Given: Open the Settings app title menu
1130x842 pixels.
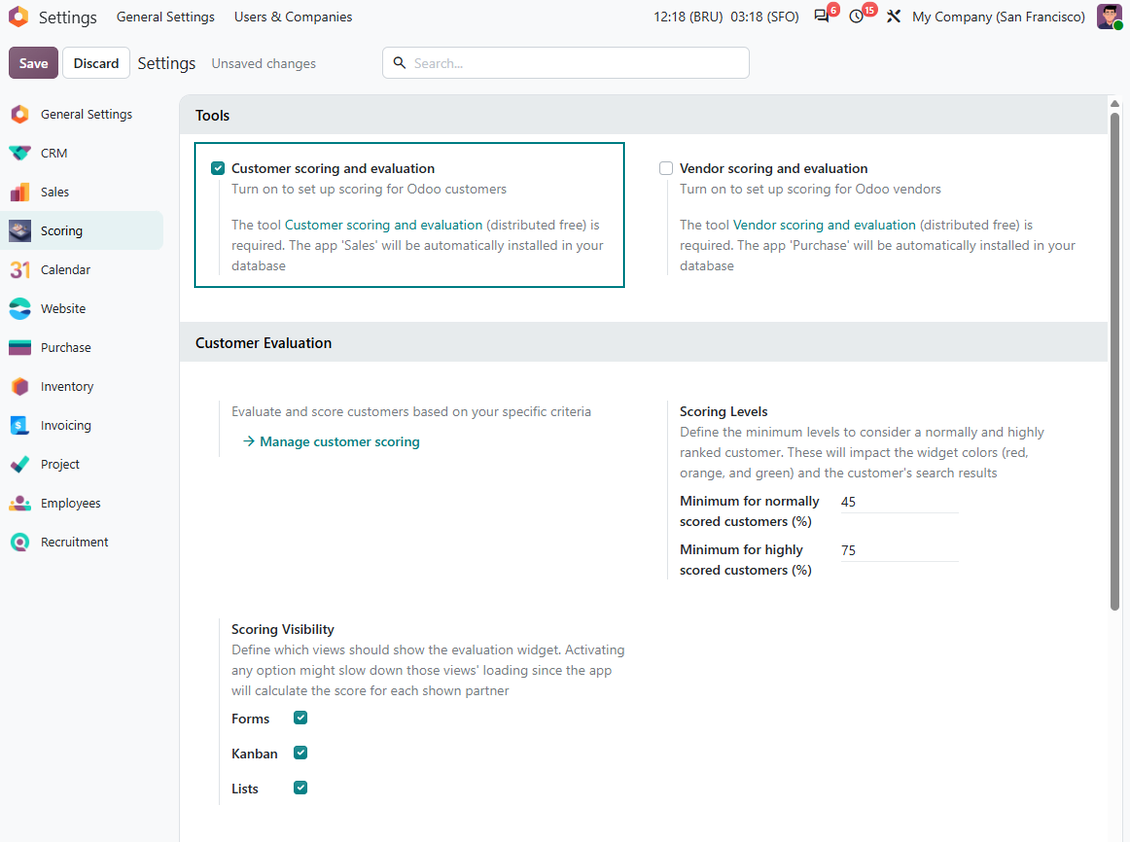Looking at the screenshot, I should point(68,17).
